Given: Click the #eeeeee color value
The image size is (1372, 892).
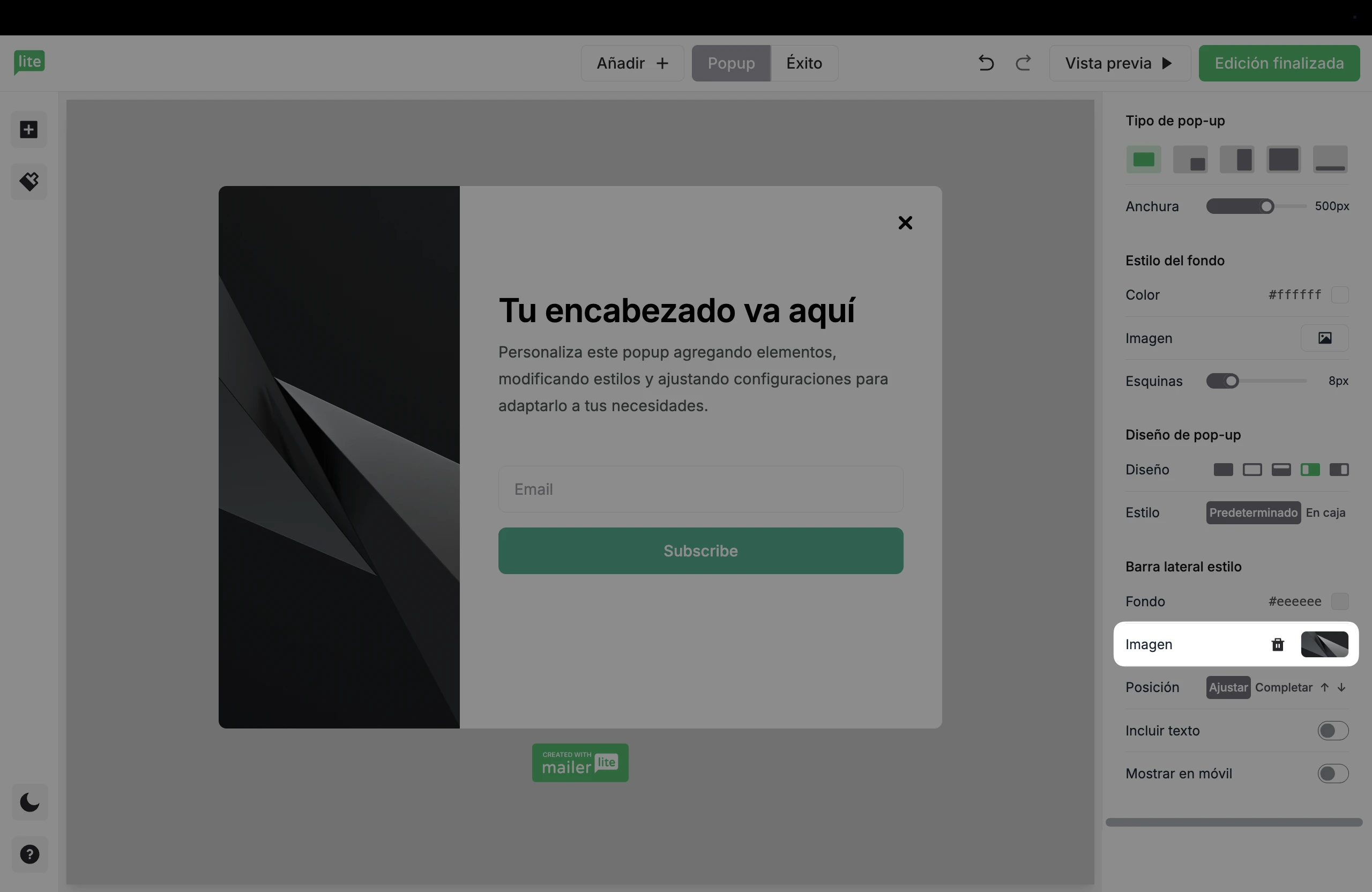Looking at the screenshot, I should [x=1294, y=601].
